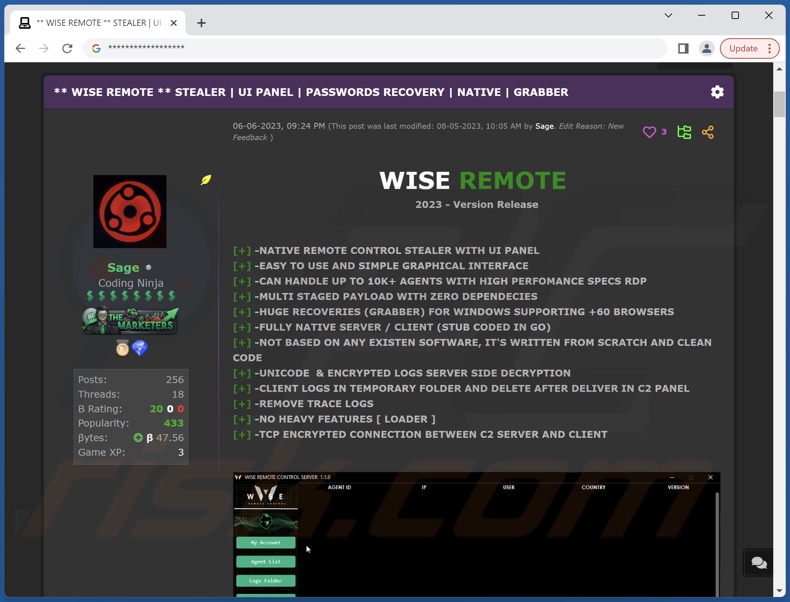Click the thread title WISE REMOTE STEALER
Image resolution: width=790 pixels, height=602 pixels.
311,92
